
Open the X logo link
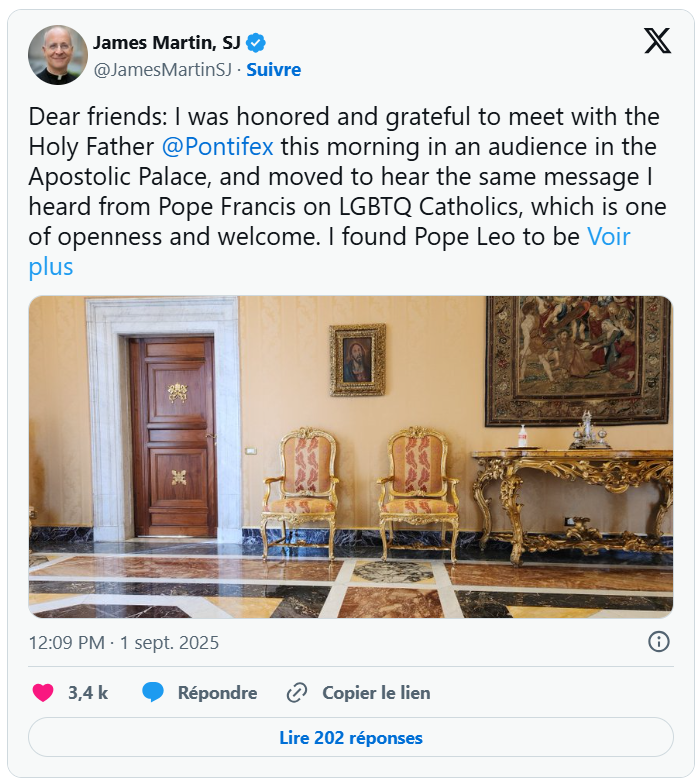(x=657, y=41)
